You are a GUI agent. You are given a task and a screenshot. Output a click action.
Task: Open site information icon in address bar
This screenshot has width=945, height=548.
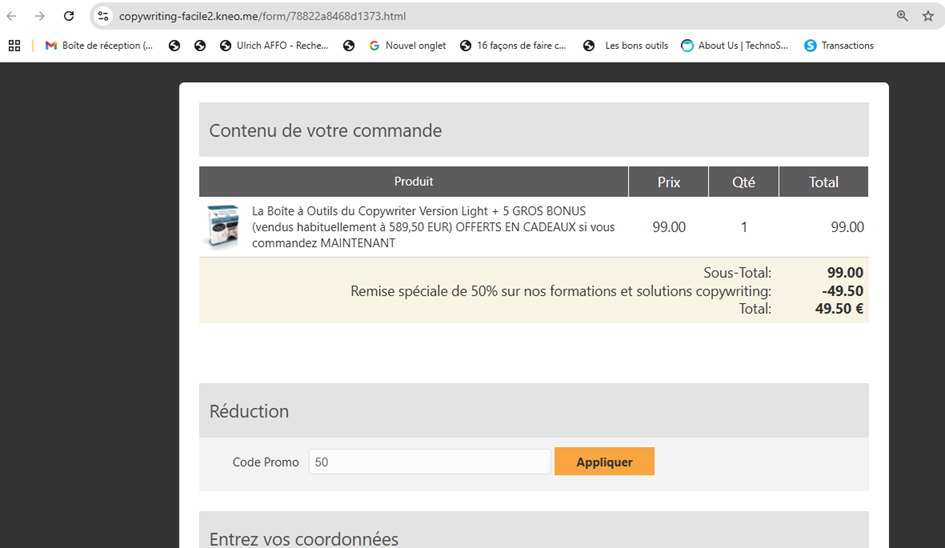(103, 16)
